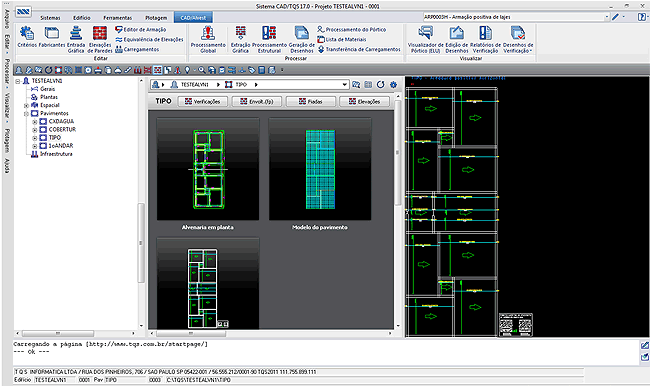Open the Editor de Armação
The height and width of the screenshot is (386, 650).
pos(141,29)
